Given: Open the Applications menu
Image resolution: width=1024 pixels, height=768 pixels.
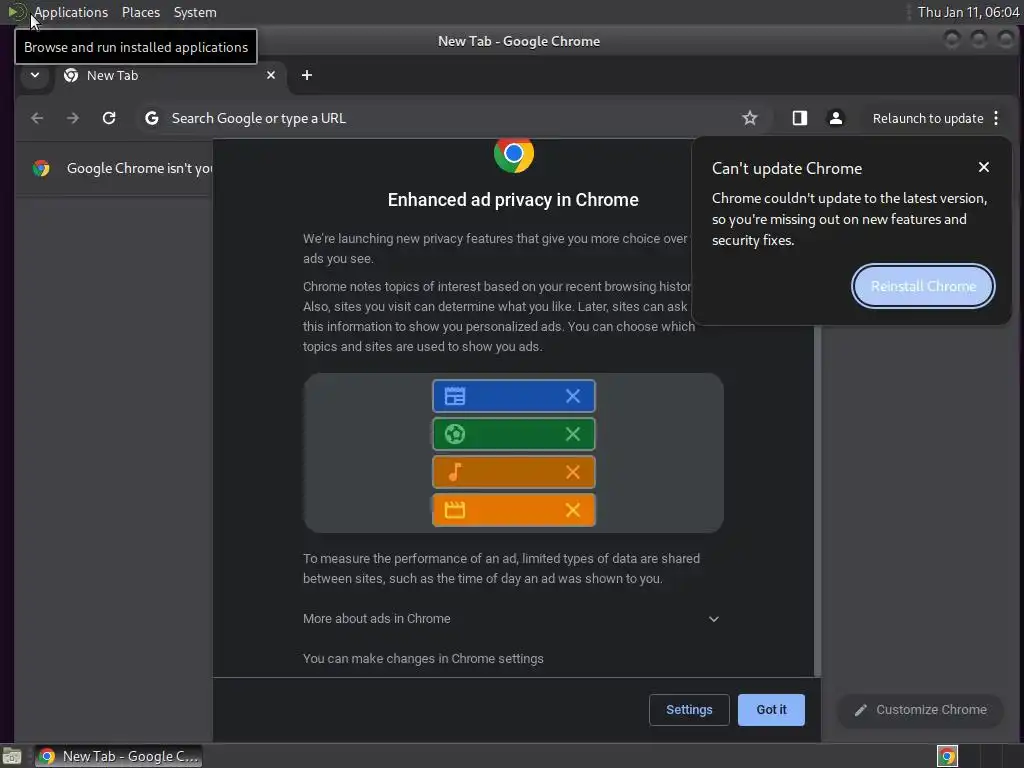Looking at the screenshot, I should click(71, 12).
